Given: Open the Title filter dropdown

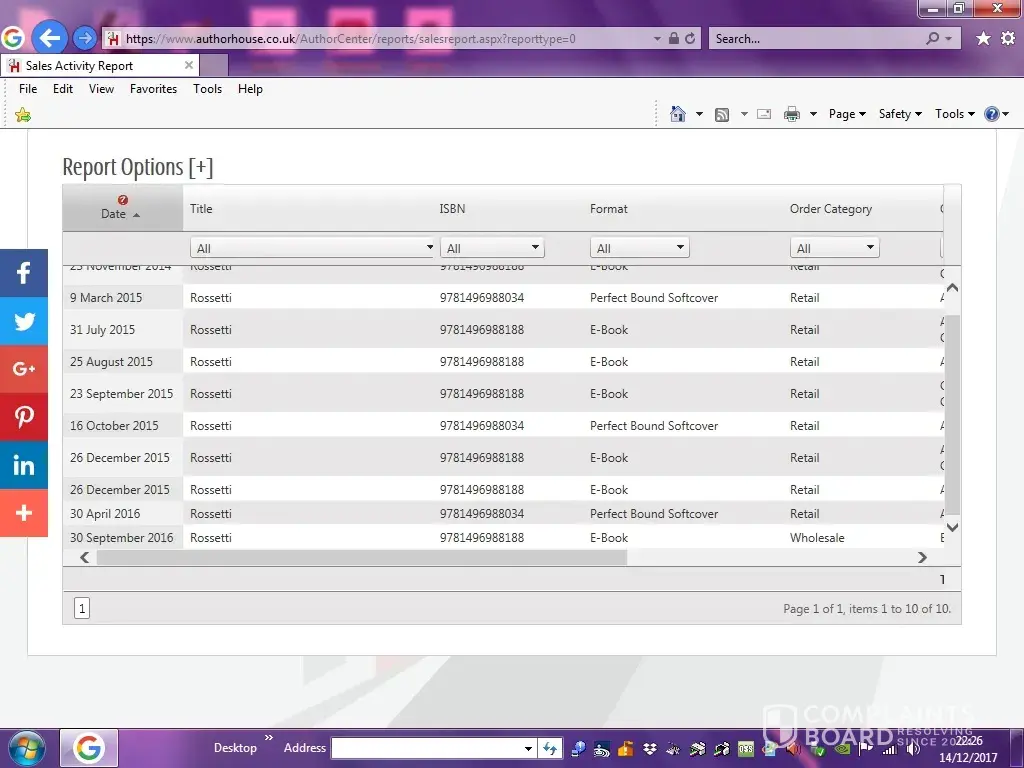Looking at the screenshot, I should click(x=313, y=248).
